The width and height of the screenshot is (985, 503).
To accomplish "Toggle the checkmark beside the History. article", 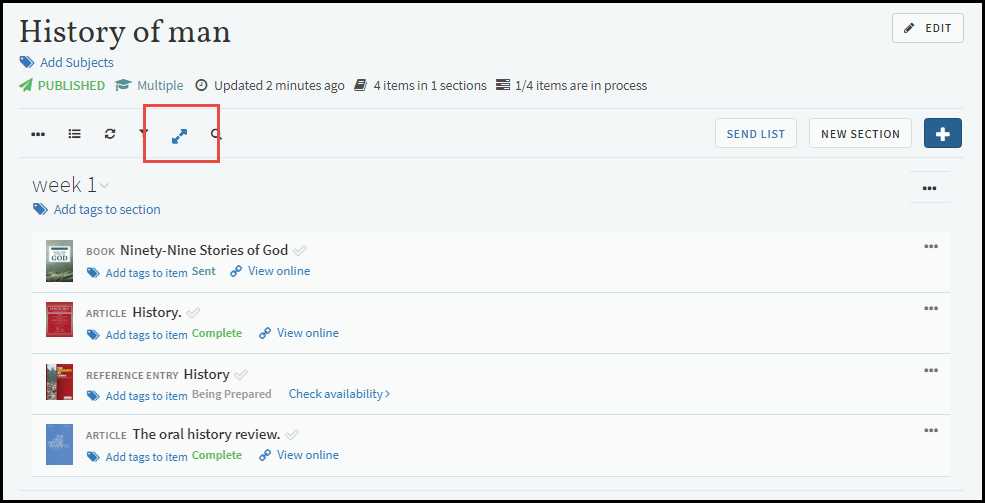I will (194, 313).
